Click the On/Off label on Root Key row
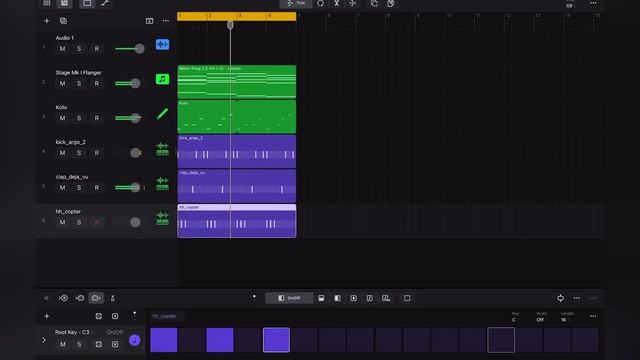 115,332
